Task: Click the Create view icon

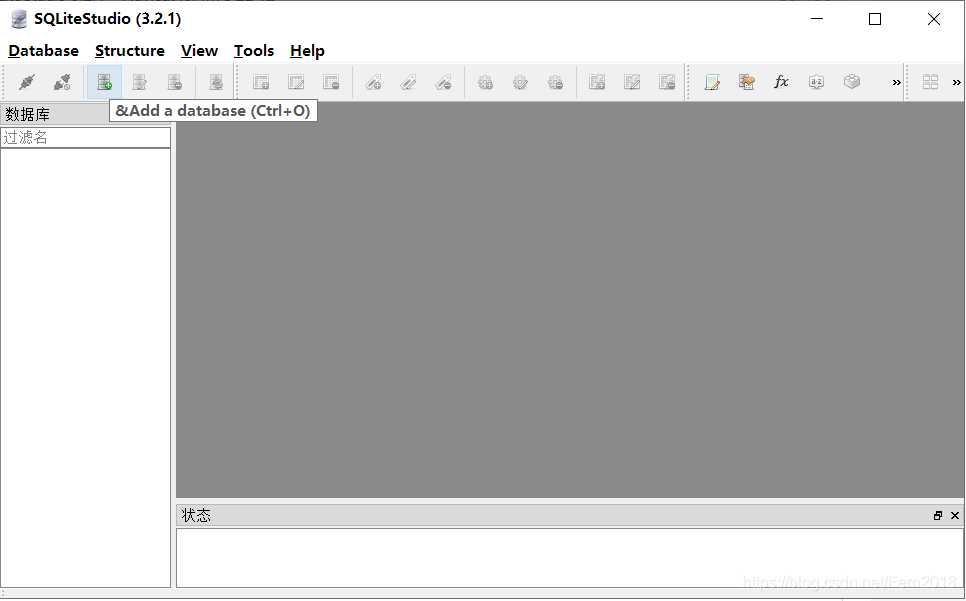Action: click(x=597, y=82)
